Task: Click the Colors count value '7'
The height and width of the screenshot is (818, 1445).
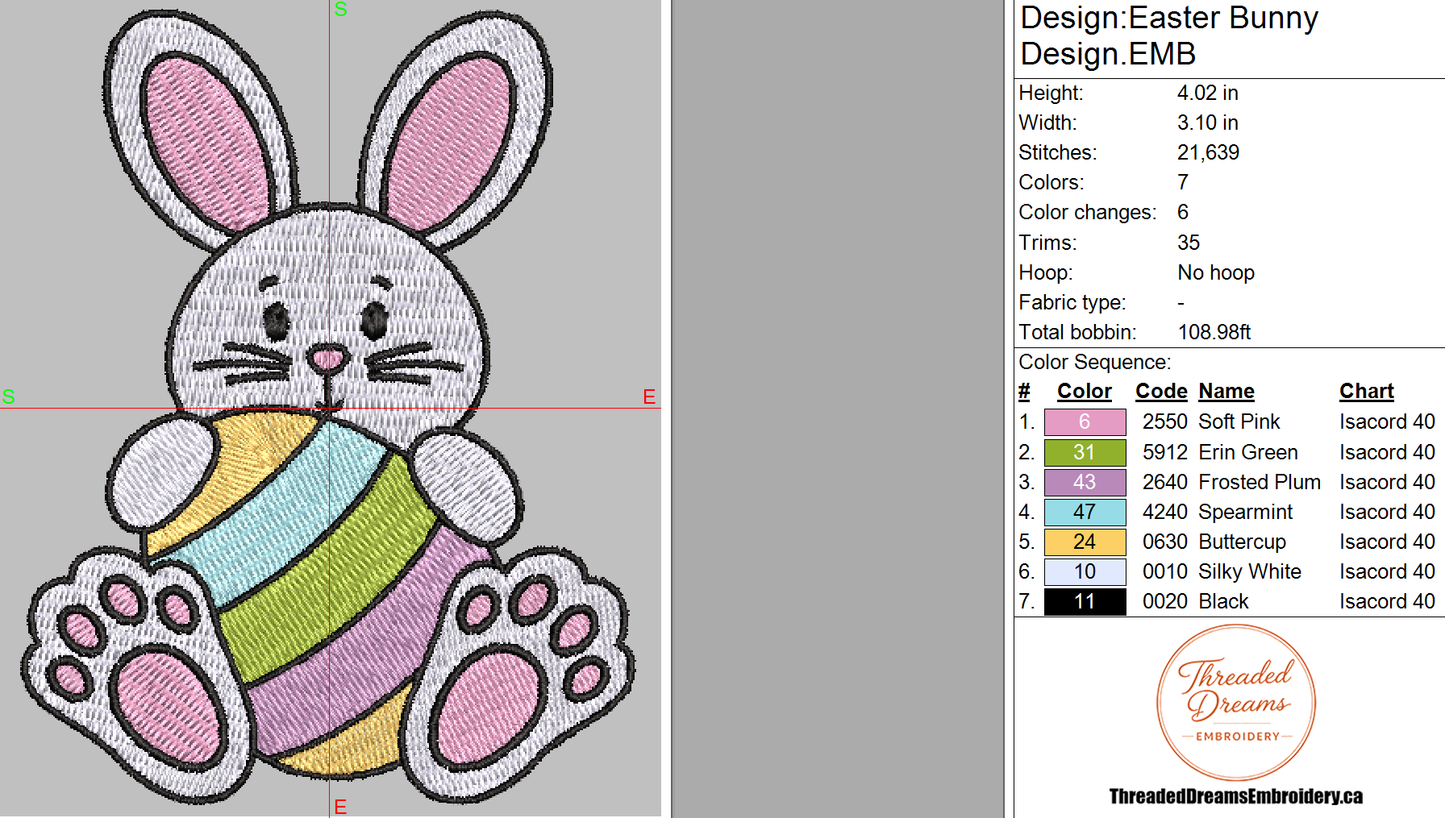Action: [x=1183, y=183]
